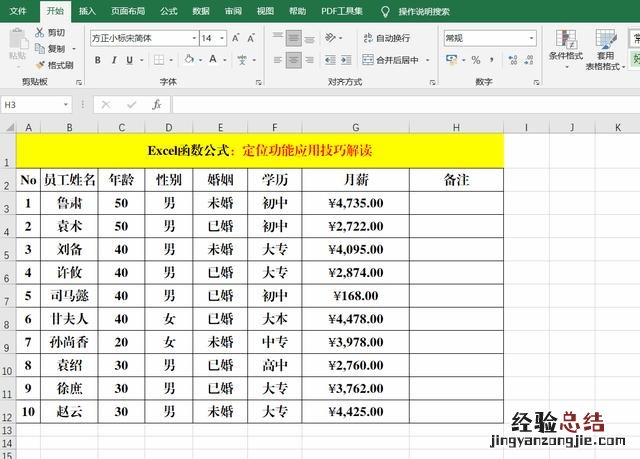
Task: Open the Help (帮助) tab
Action: point(298,11)
